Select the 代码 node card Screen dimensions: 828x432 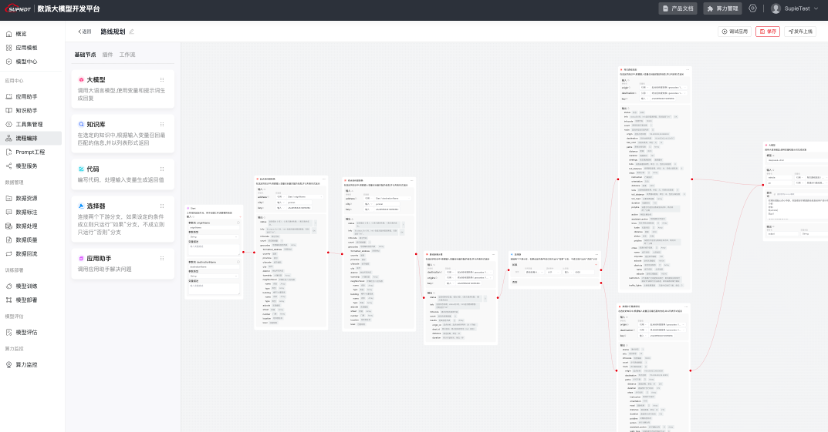pyautogui.click(x=123, y=174)
